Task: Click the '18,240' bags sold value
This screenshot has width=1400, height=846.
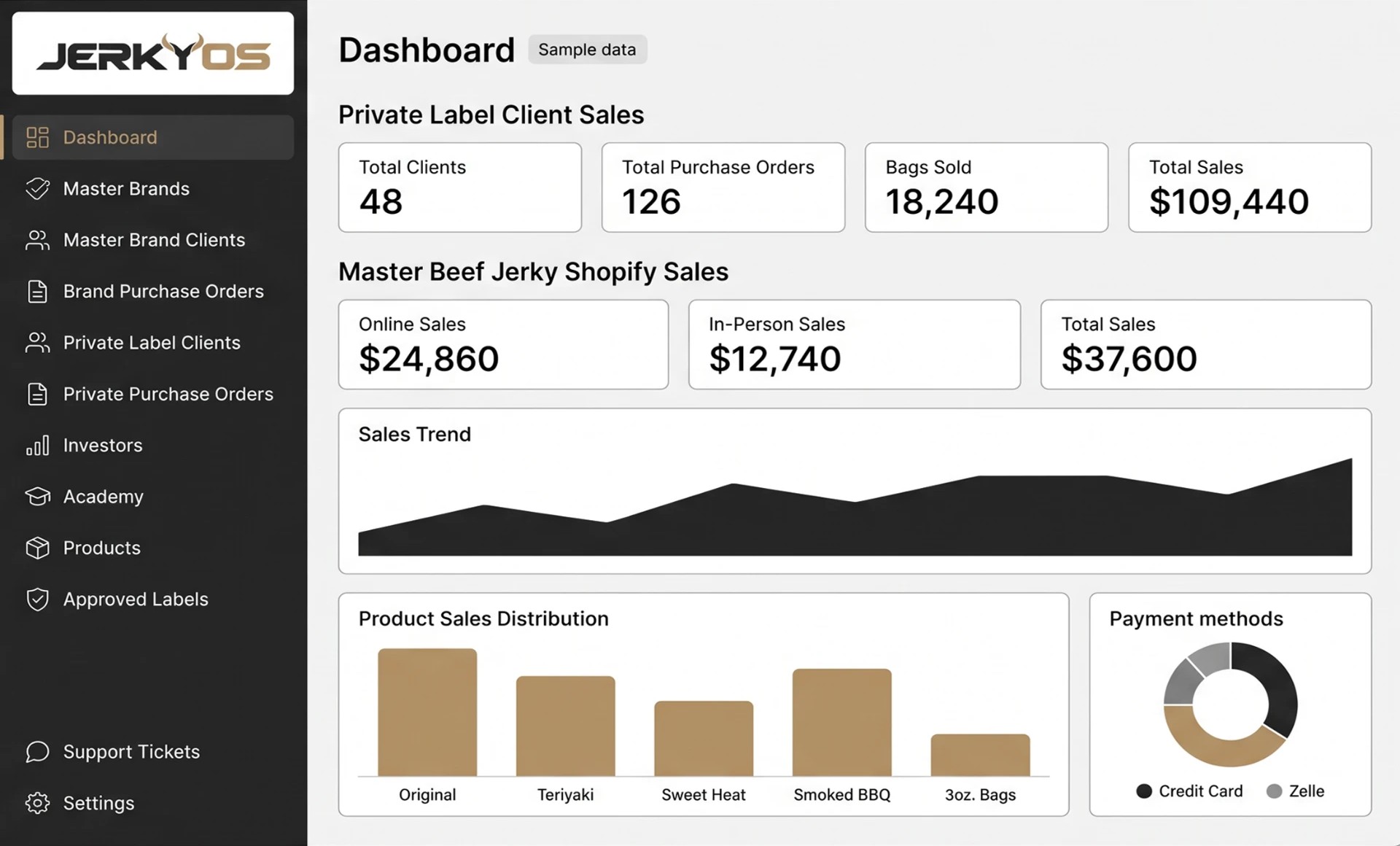Action: pyautogui.click(x=942, y=201)
